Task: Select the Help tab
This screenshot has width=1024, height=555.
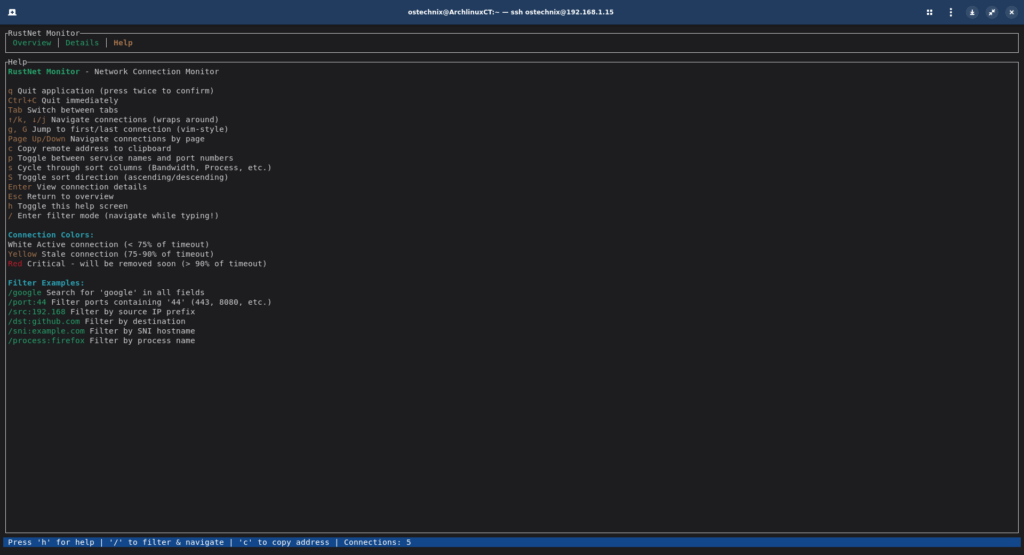Action: click(x=123, y=42)
